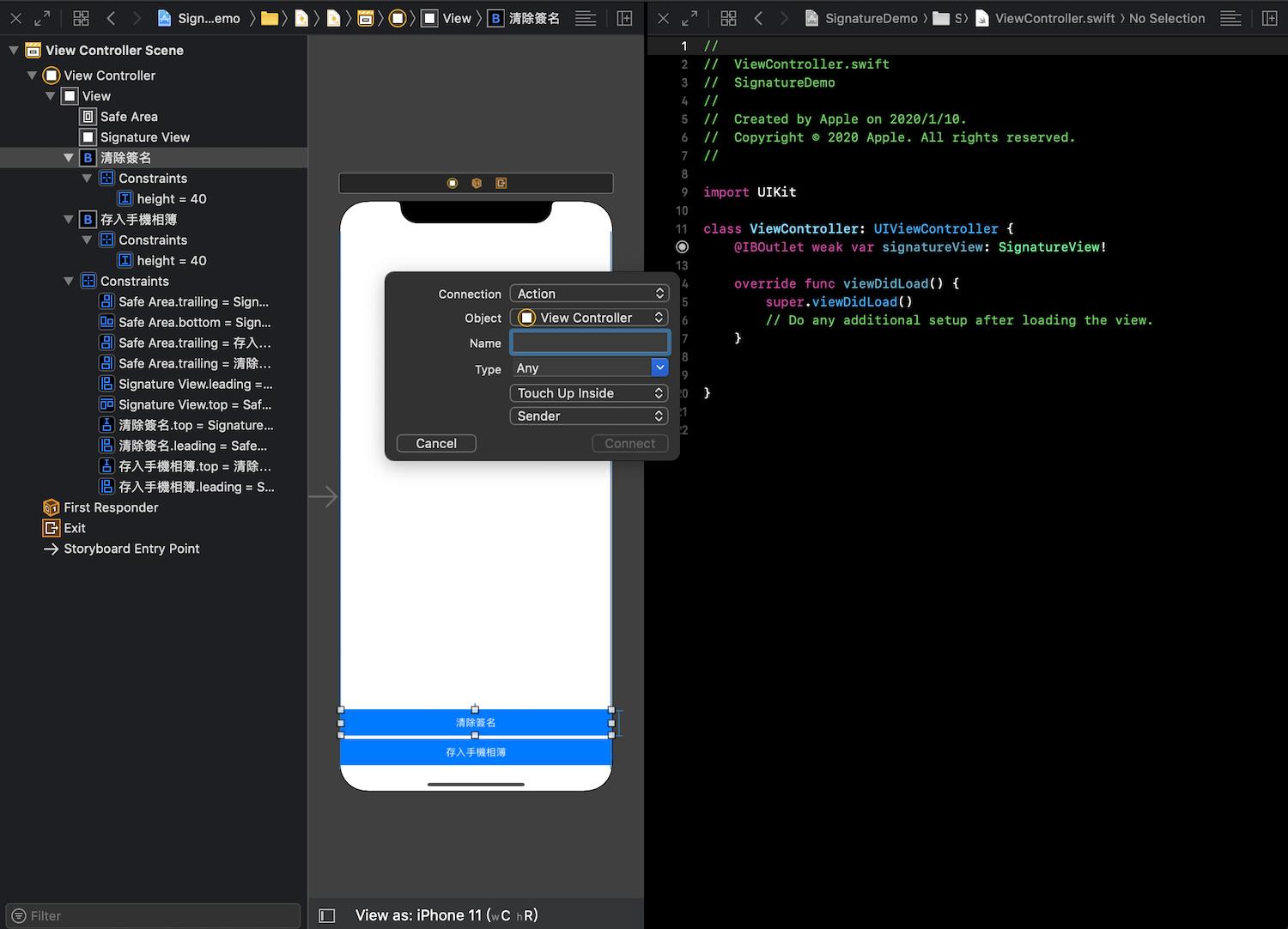Click the Name text field
1288x929 pixels.
pyautogui.click(x=590, y=343)
